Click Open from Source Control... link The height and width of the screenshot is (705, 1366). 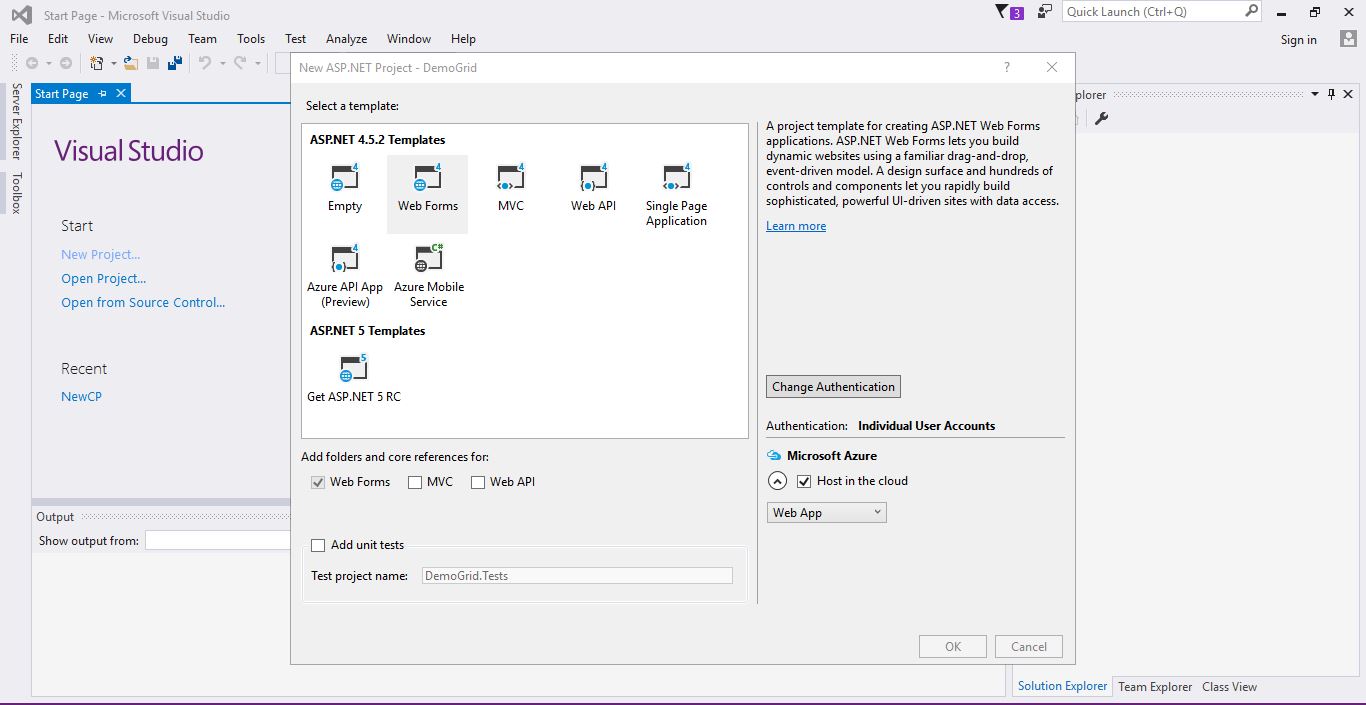coord(143,303)
